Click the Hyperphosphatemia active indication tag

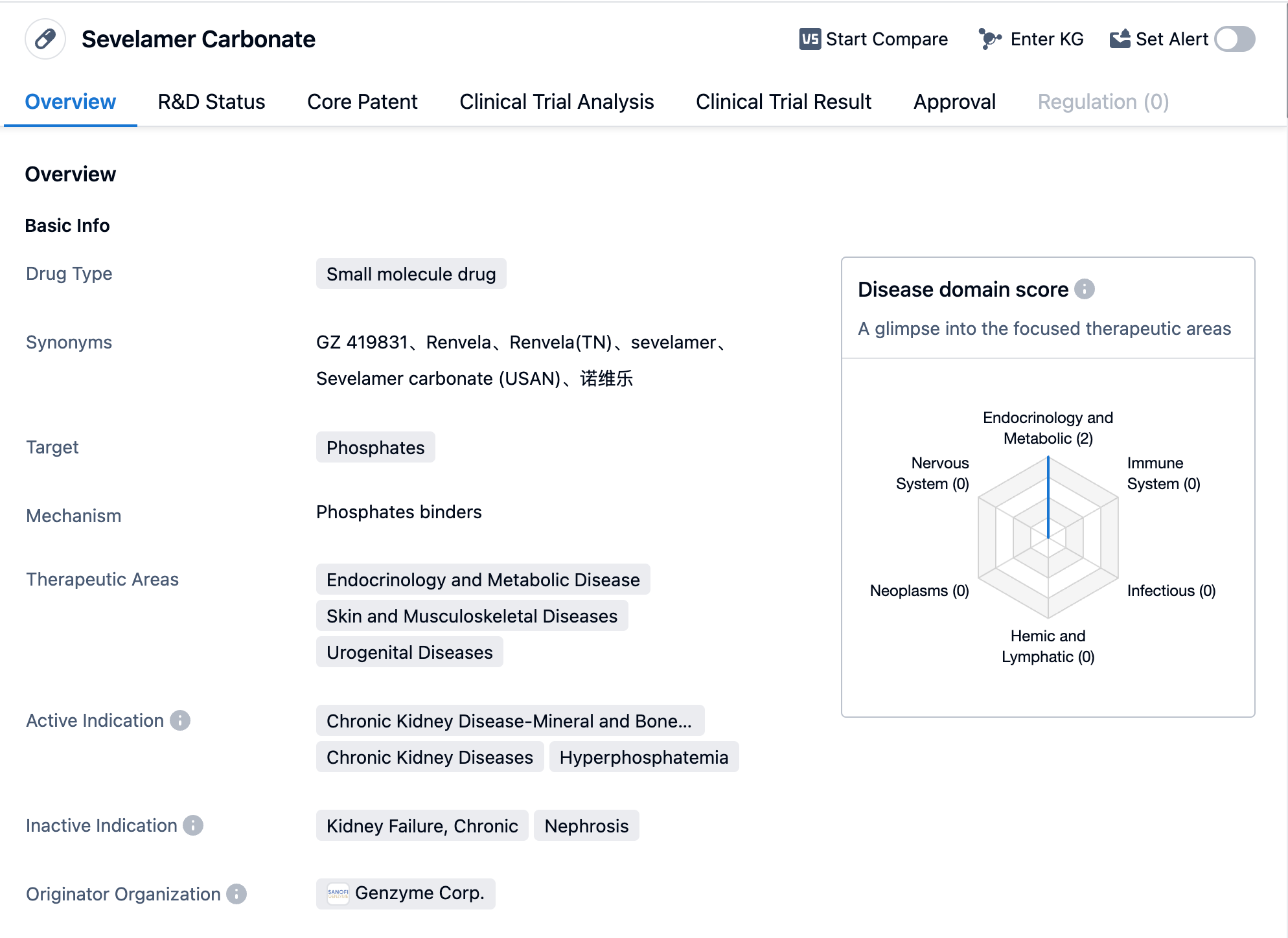click(x=645, y=757)
